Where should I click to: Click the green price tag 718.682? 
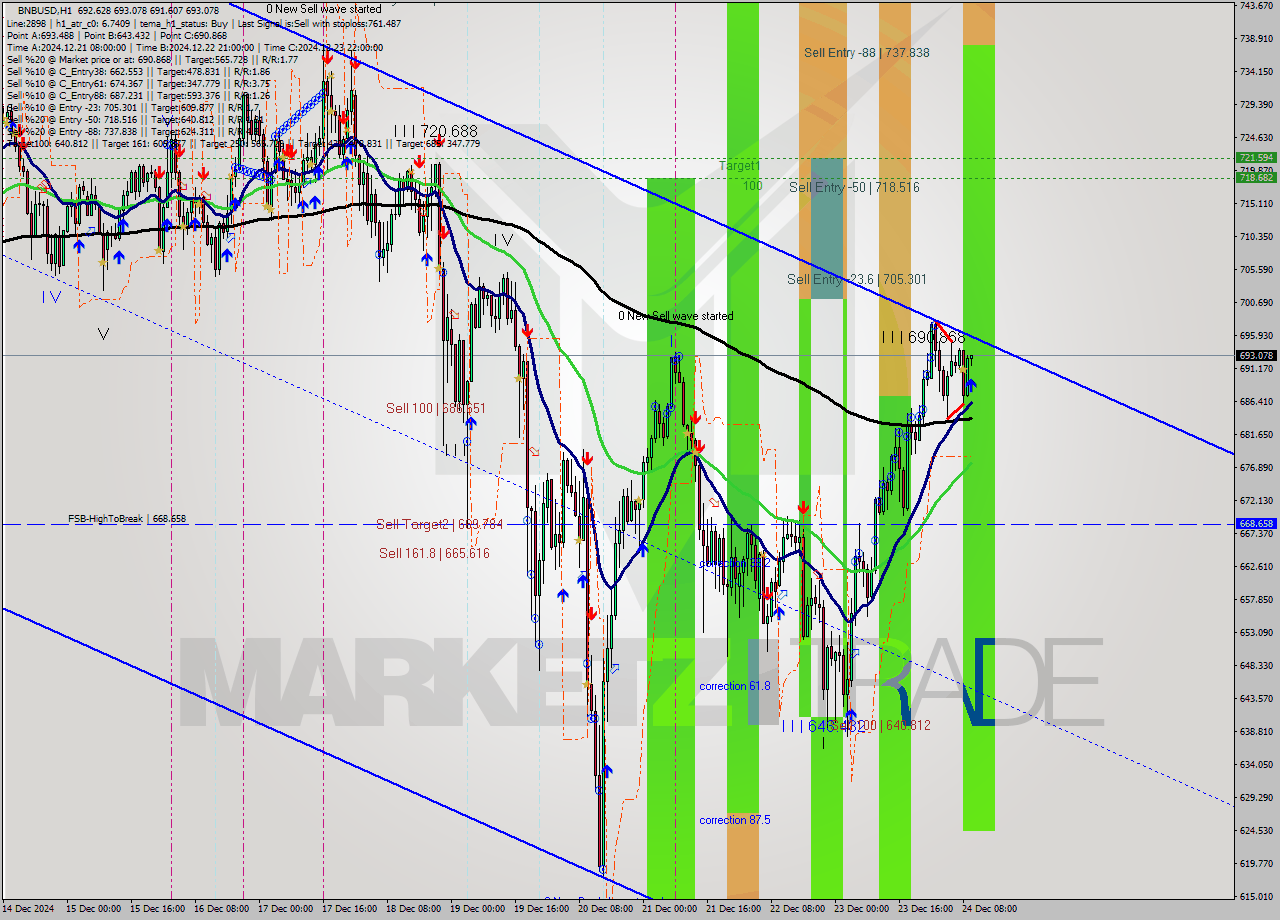pyautogui.click(x=1256, y=177)
